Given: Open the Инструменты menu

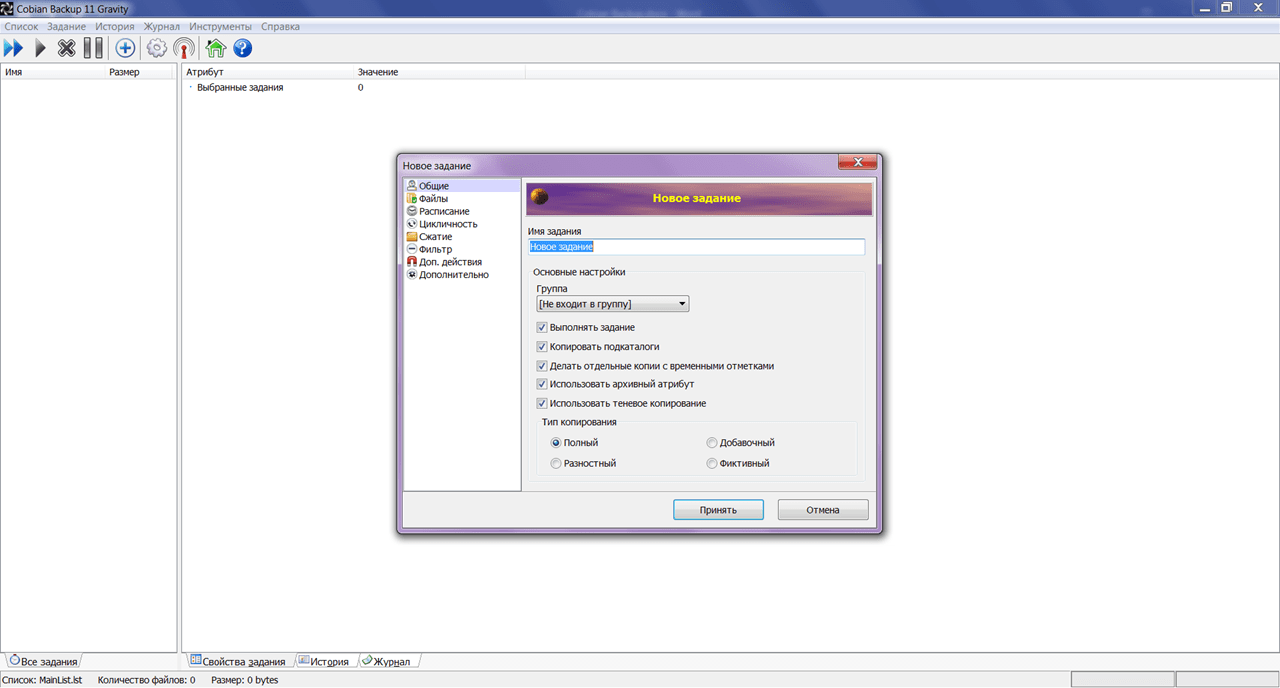Looking at the screenshot, I should click(220, 26).
